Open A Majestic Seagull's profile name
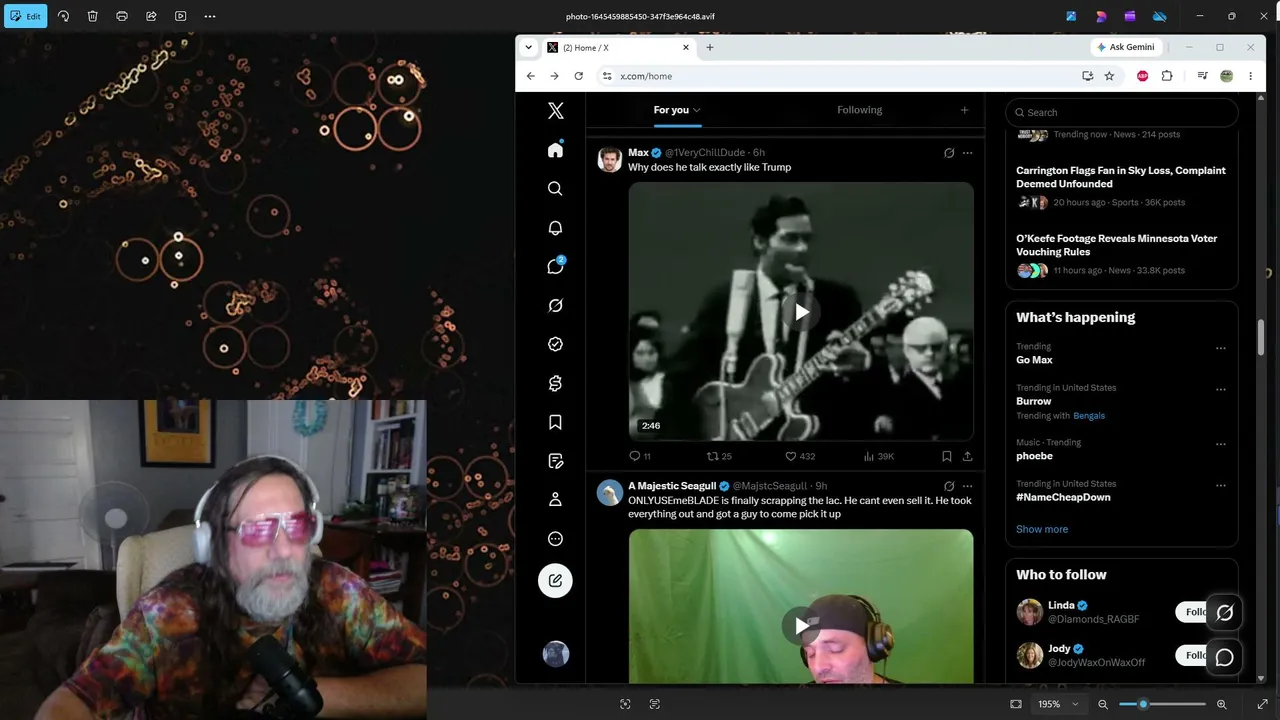 pos(673,486)
